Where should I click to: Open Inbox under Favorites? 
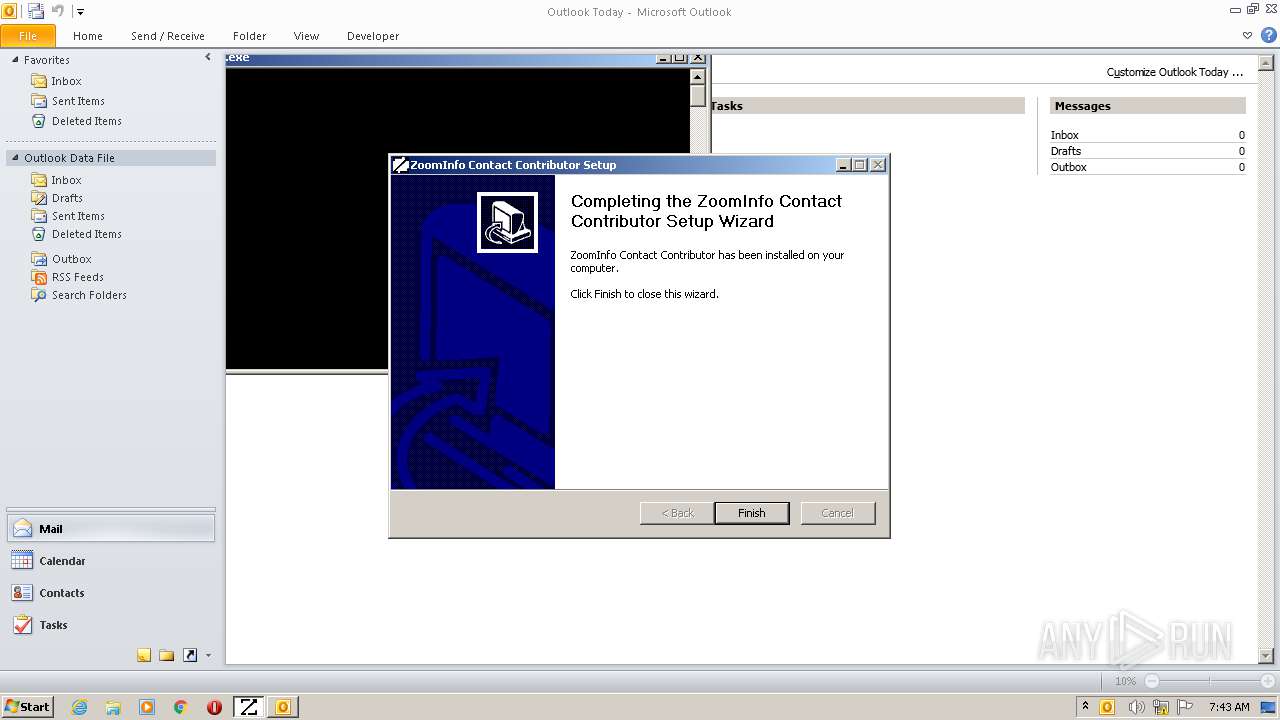tap(66, 81)
